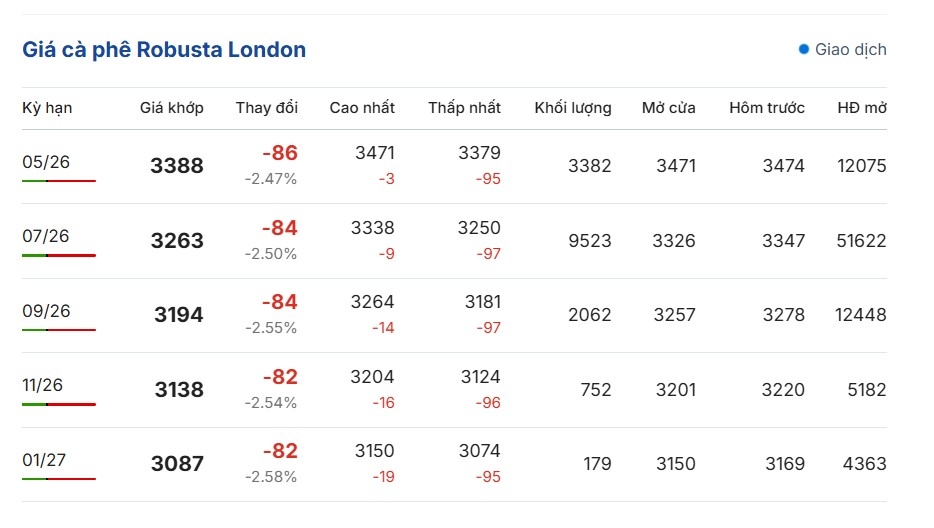The height and width of the screenshot is (528, 934).
Task: Click the blue trading status dot
Action: point(804,49)
